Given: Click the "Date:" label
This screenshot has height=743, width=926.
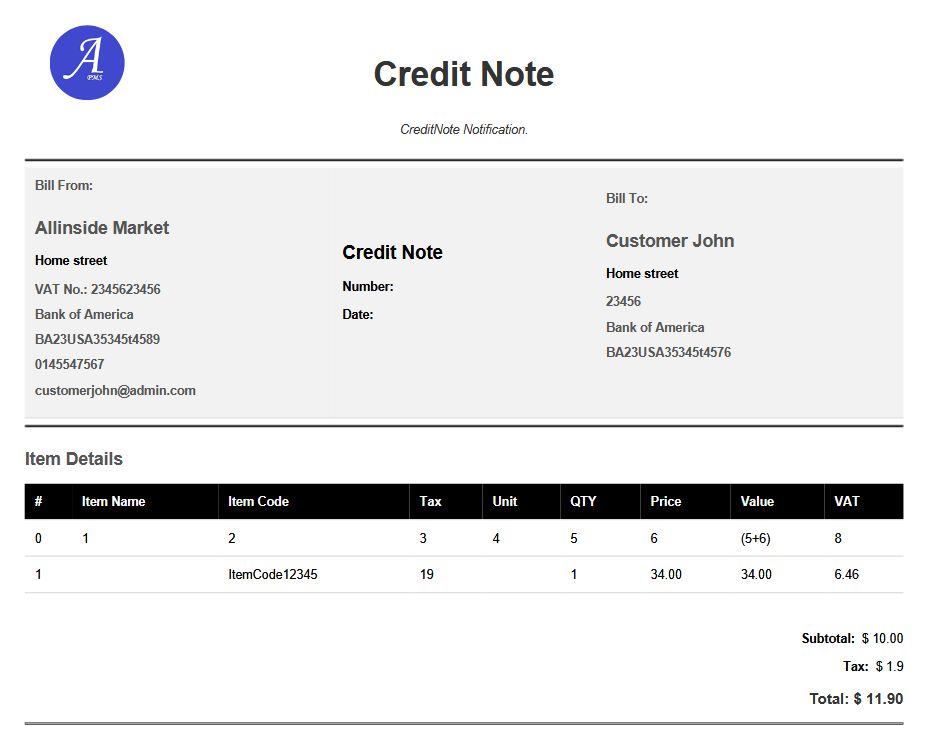Looking at the screenshot, I should click(x=358, y=314).
